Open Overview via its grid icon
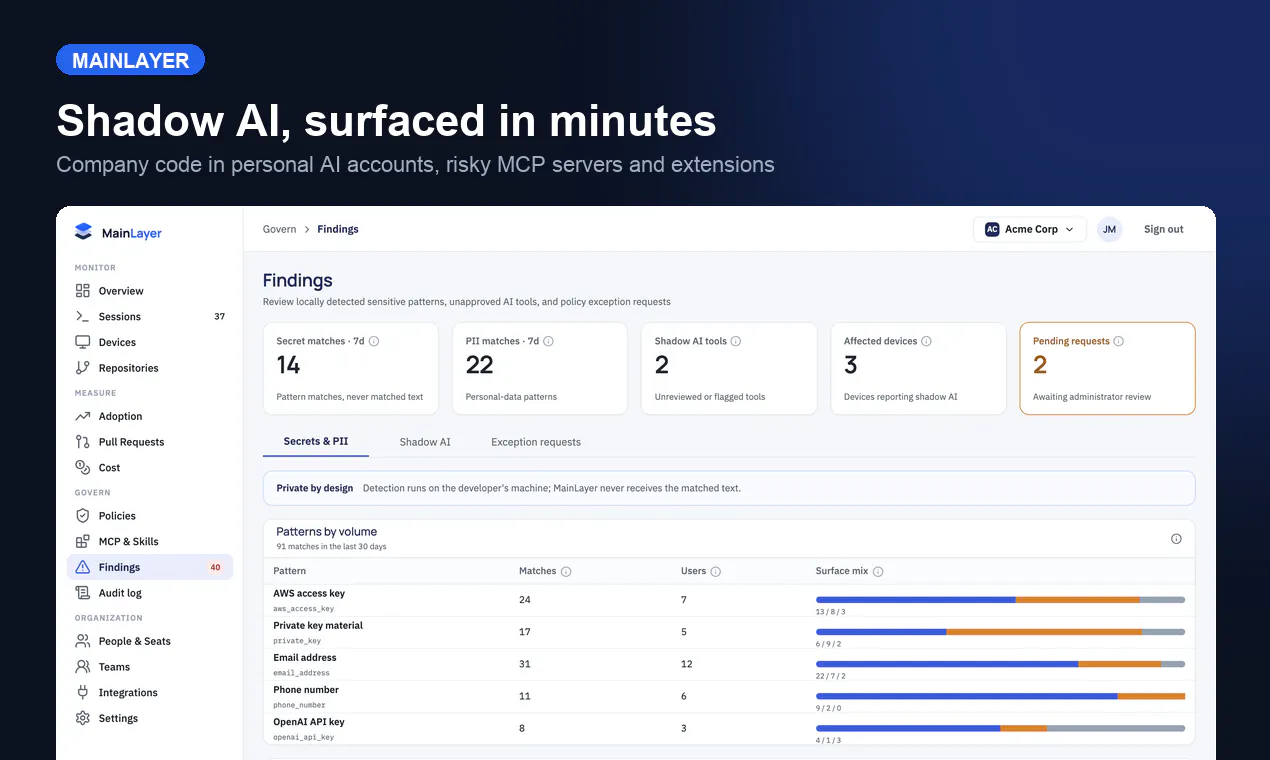 (x=83, y=291)
